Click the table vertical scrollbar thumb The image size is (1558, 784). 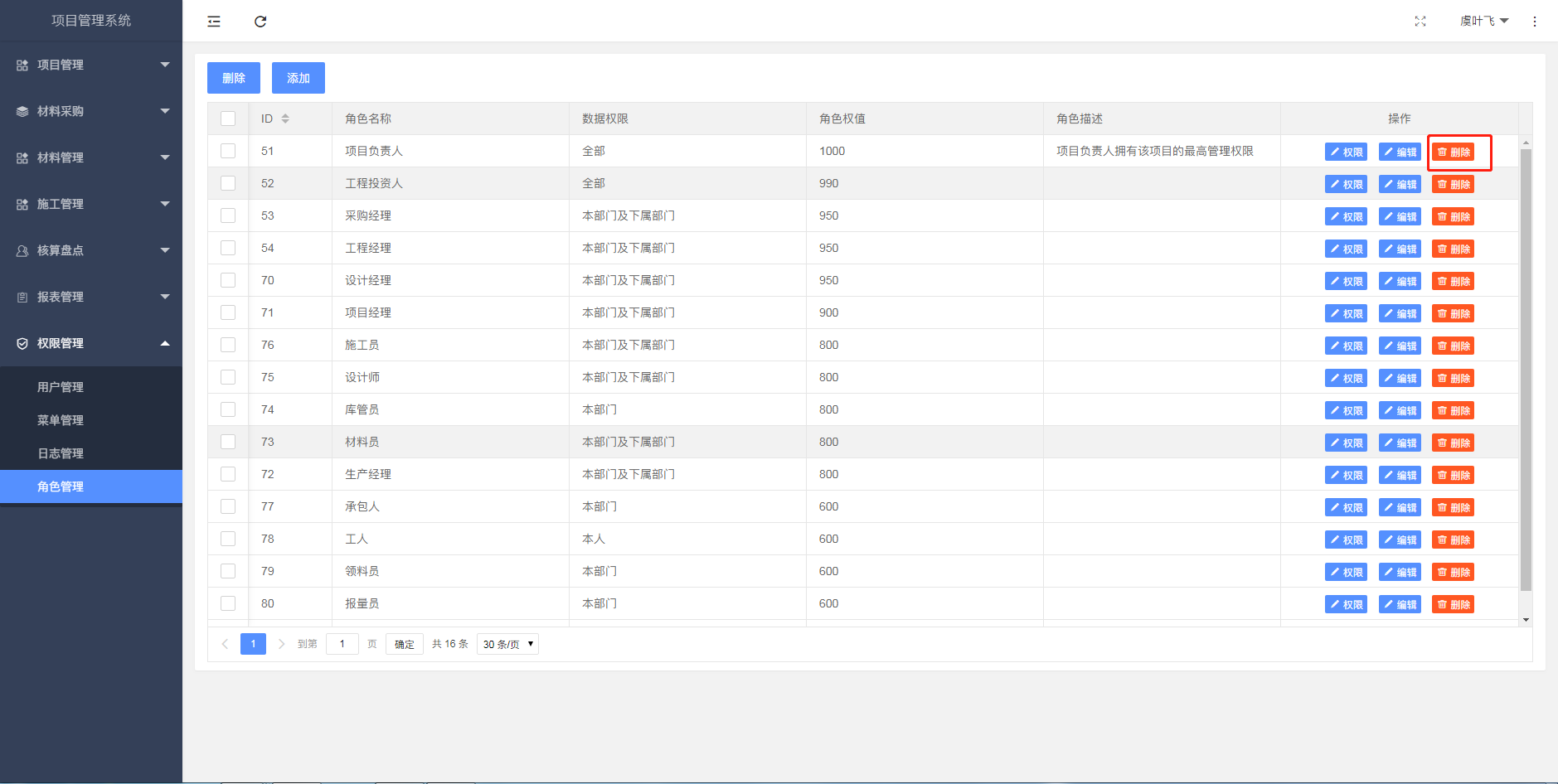click(1526, 370)
